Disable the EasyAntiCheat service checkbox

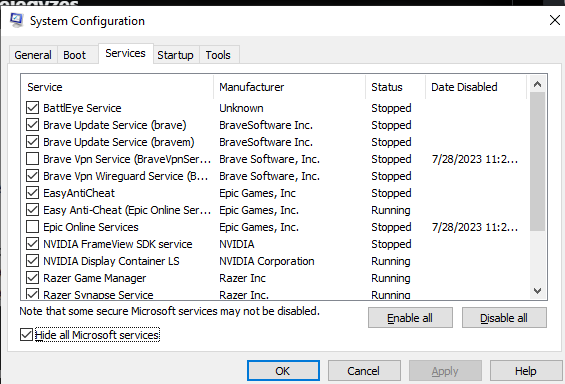[32, 193]
